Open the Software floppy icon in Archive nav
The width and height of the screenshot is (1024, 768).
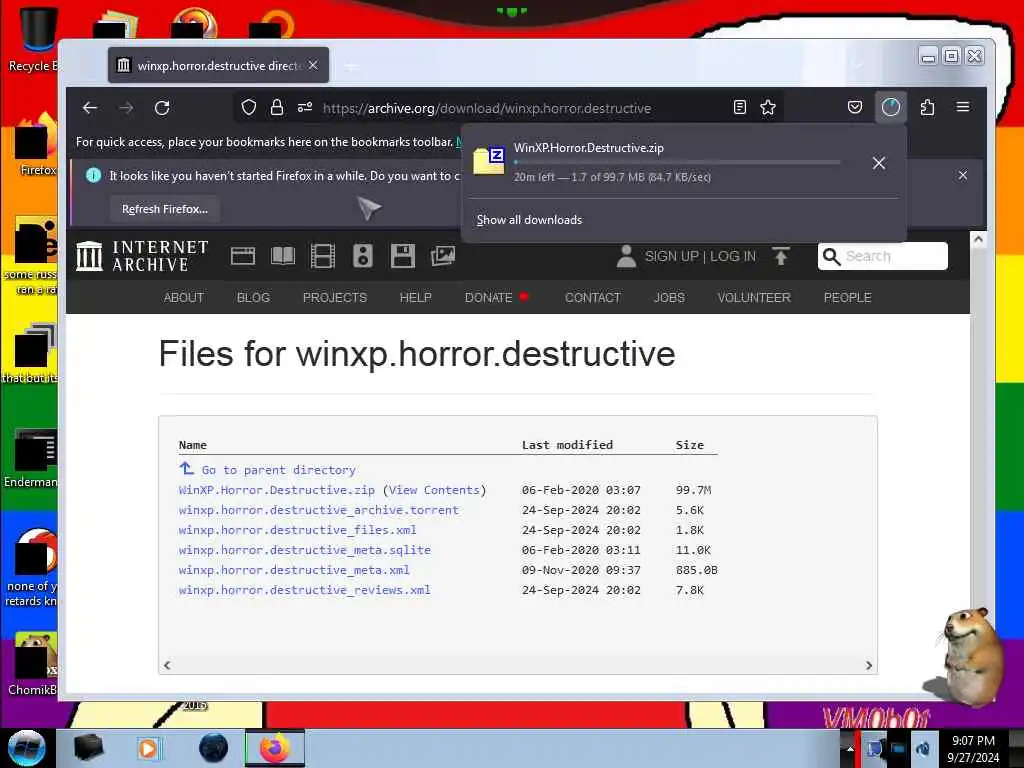403,256
